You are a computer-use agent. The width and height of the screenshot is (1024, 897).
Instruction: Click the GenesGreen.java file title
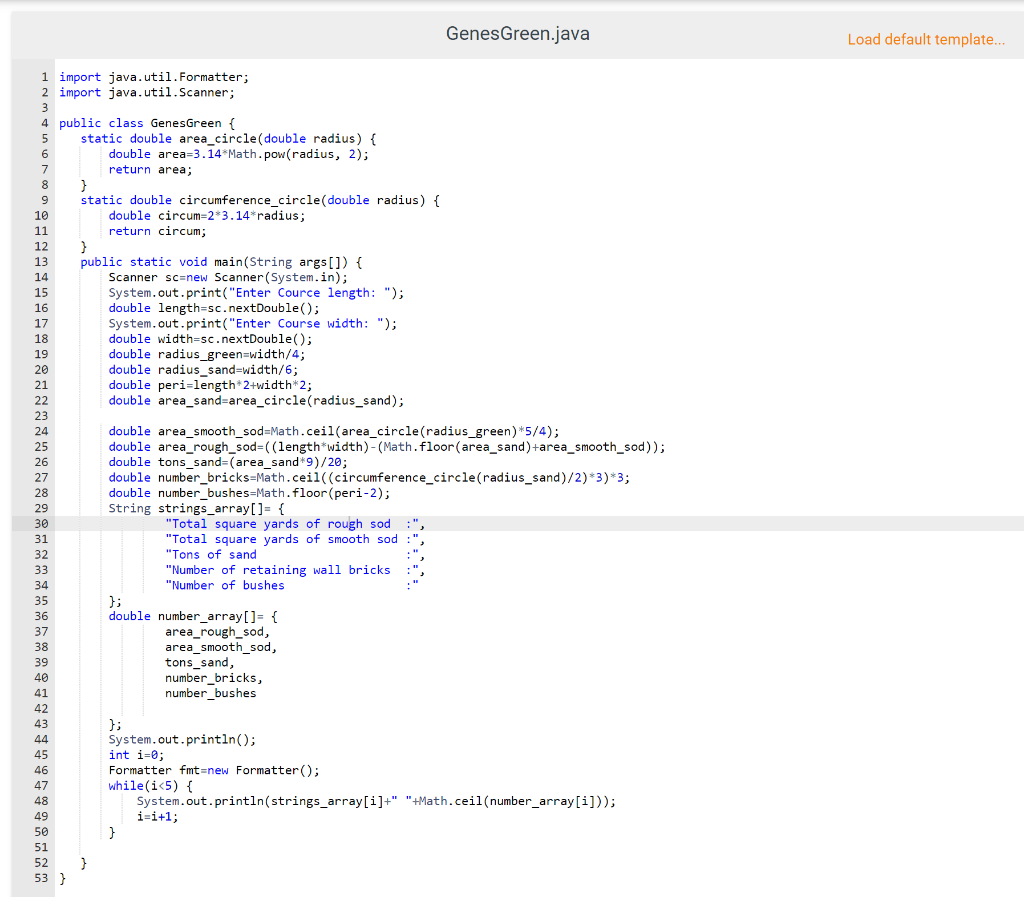click(517, 34)
